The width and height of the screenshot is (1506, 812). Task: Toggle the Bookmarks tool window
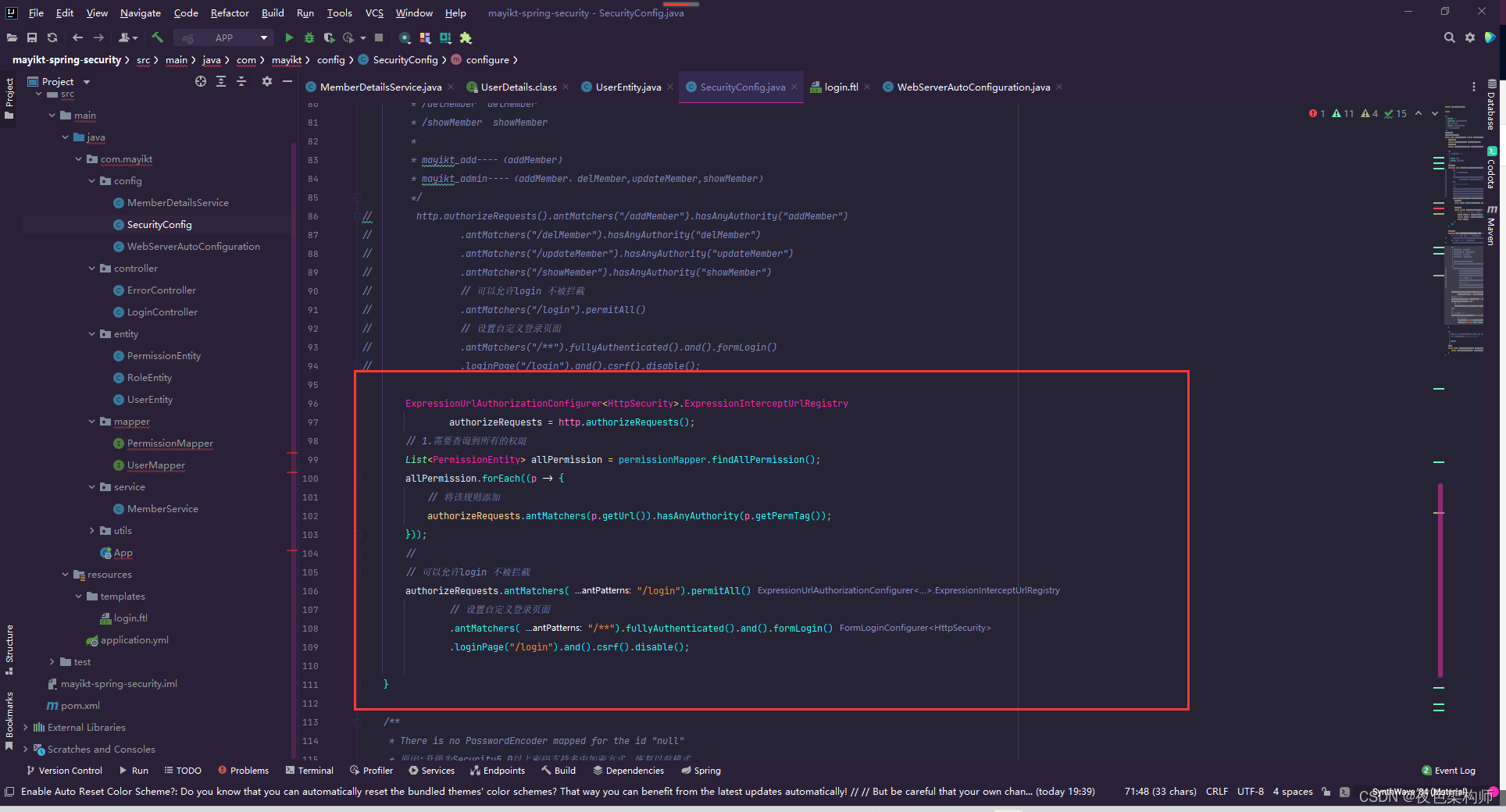point(9,721)
